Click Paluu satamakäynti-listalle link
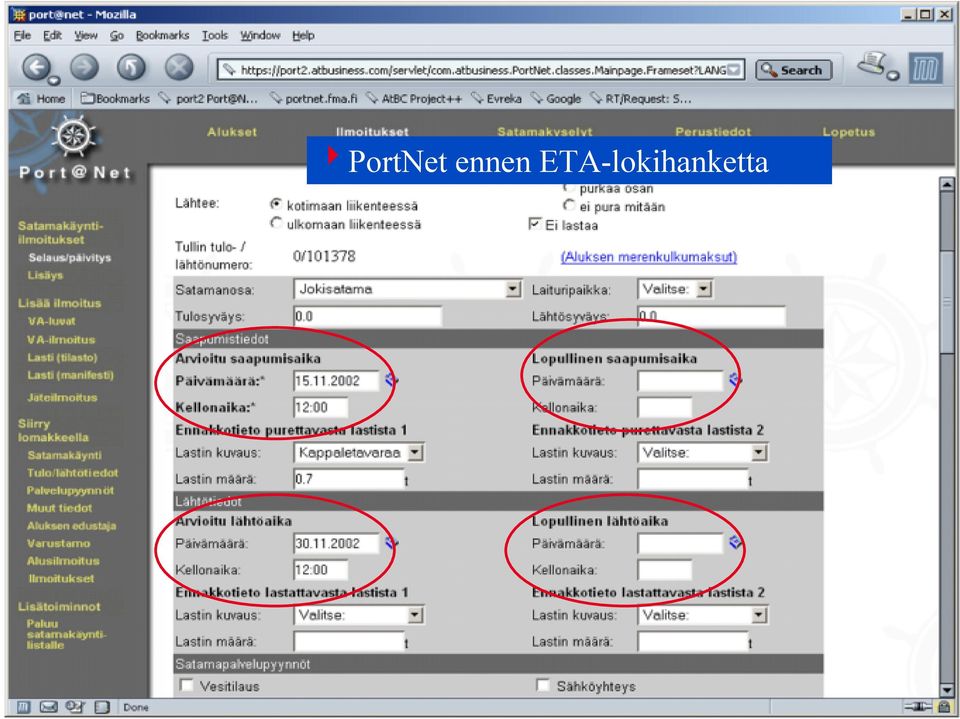 click(66, 634)
